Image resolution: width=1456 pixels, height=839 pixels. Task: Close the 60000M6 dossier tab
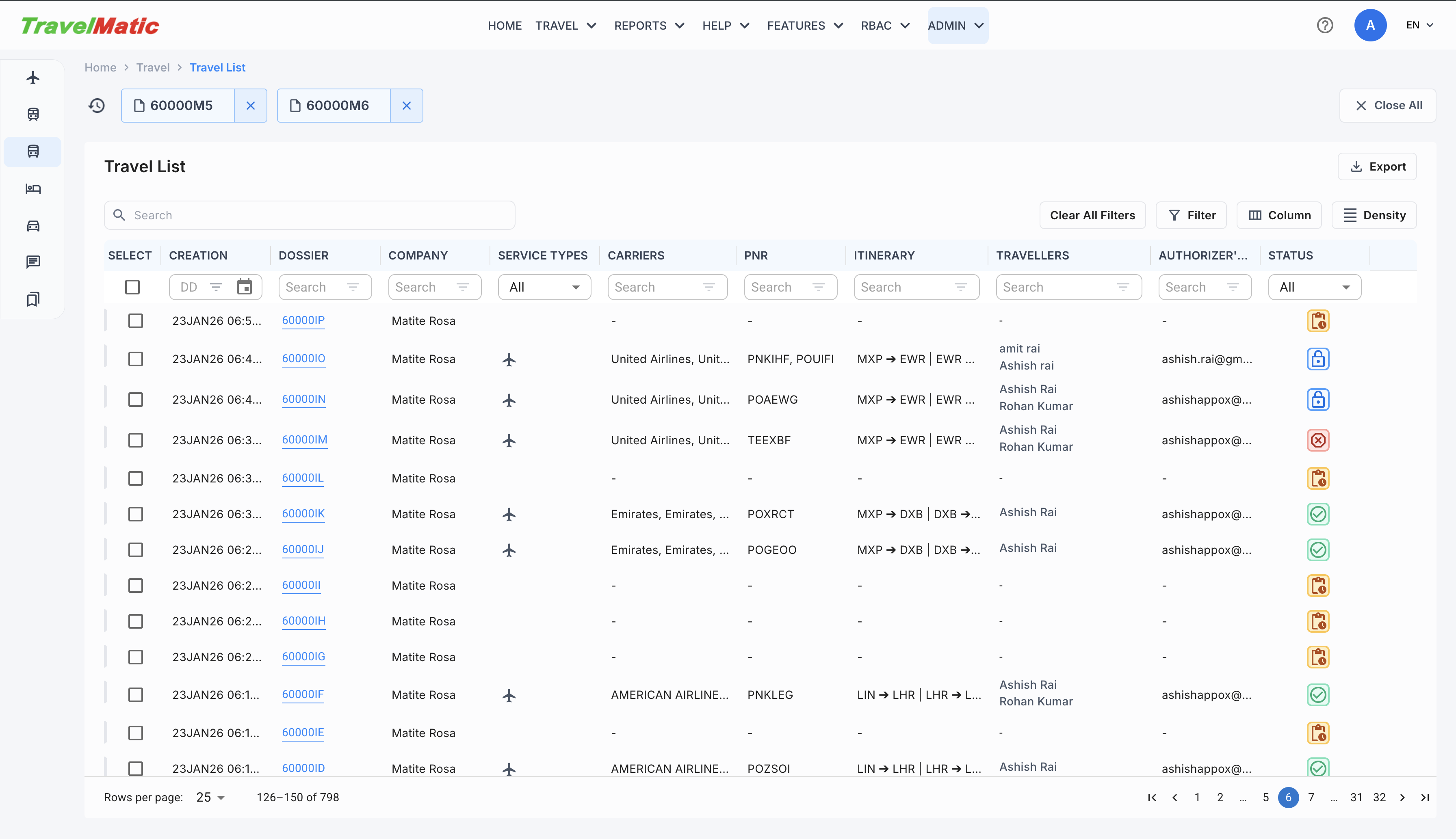[406, 106]
